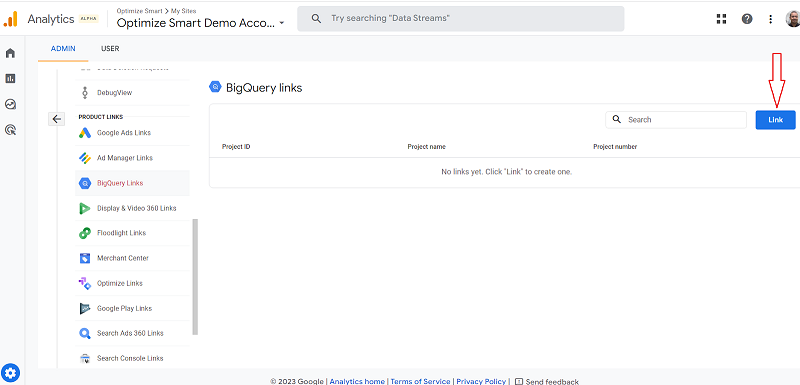Switch to the USER tab
The image size is (800, 385).
tap(110, 49)
